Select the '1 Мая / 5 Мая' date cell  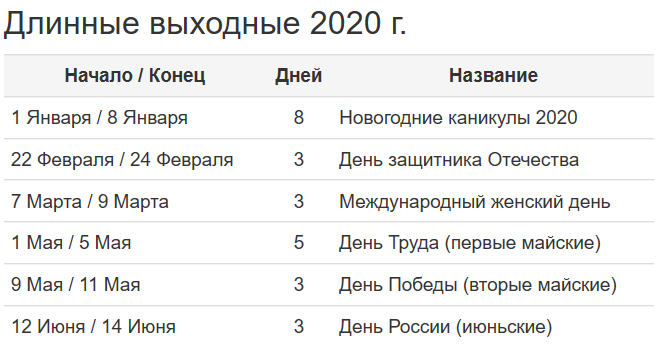(x=71, y=243)
